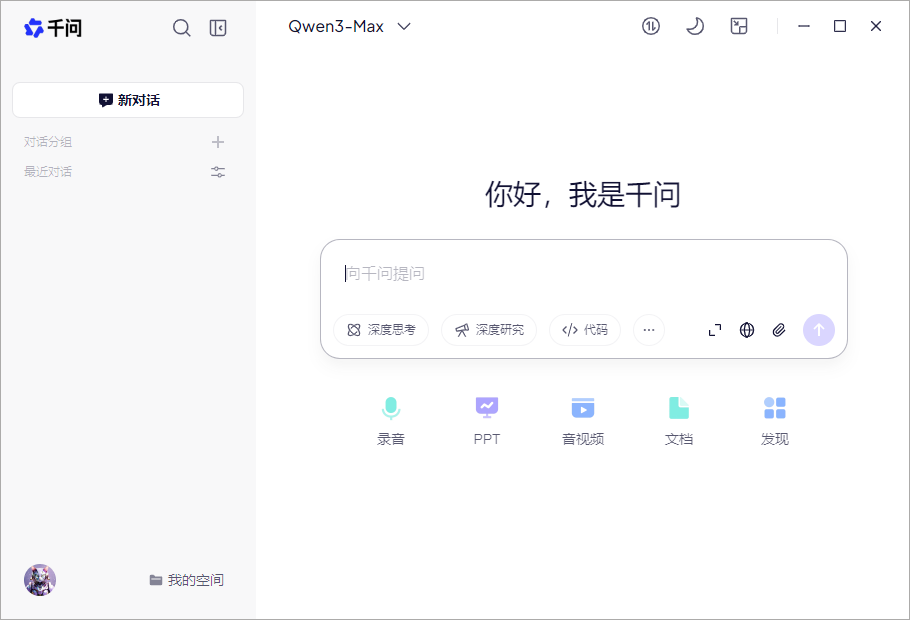Click the Qianwen logo in sidebar
Image resolution: width=910 pixels, height=620 pixels.
coord(53,27)
